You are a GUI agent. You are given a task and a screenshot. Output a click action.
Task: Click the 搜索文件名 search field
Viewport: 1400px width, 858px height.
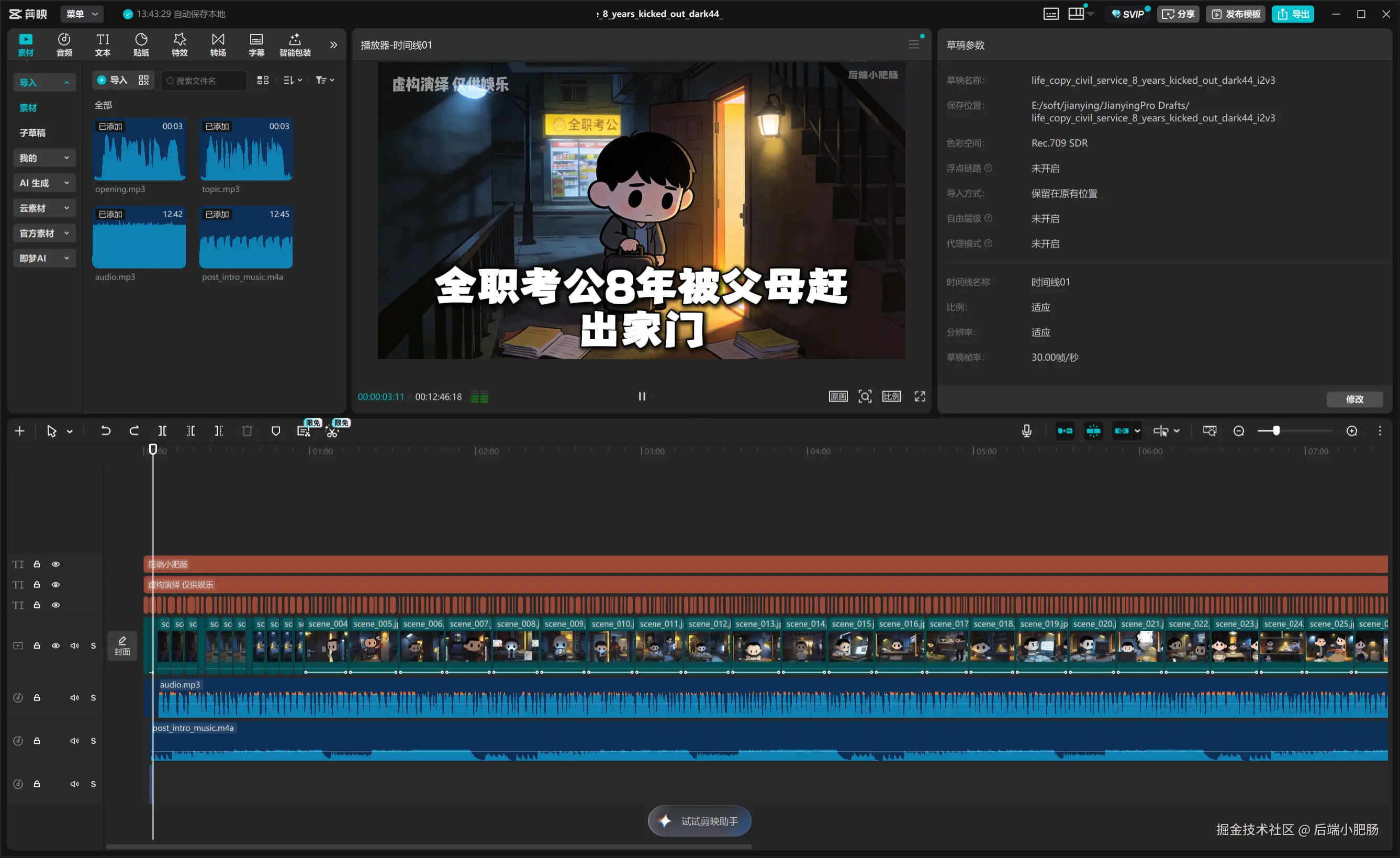pyautogui.click(x=205, y=80)
